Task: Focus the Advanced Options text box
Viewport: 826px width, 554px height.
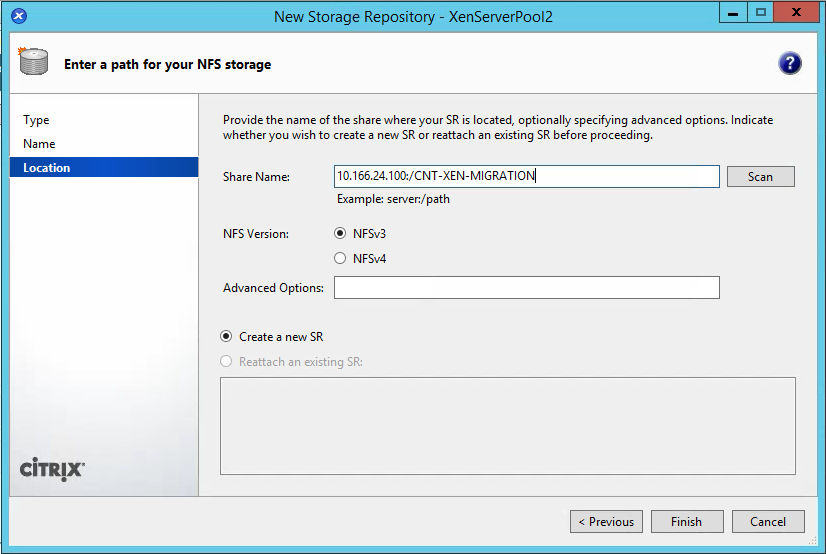Action: click(526, 288)
